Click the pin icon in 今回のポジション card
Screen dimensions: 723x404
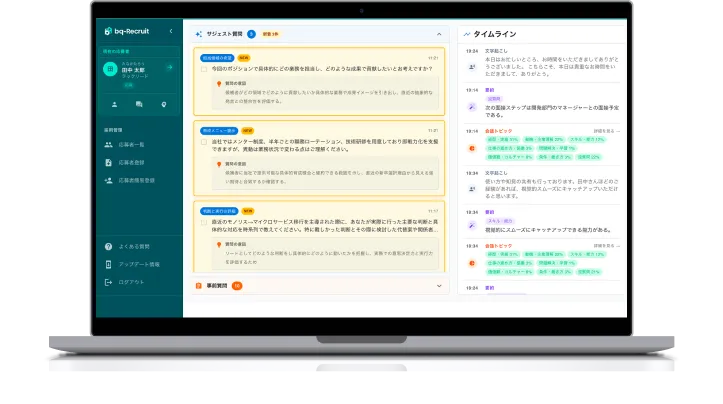(219, 84)
